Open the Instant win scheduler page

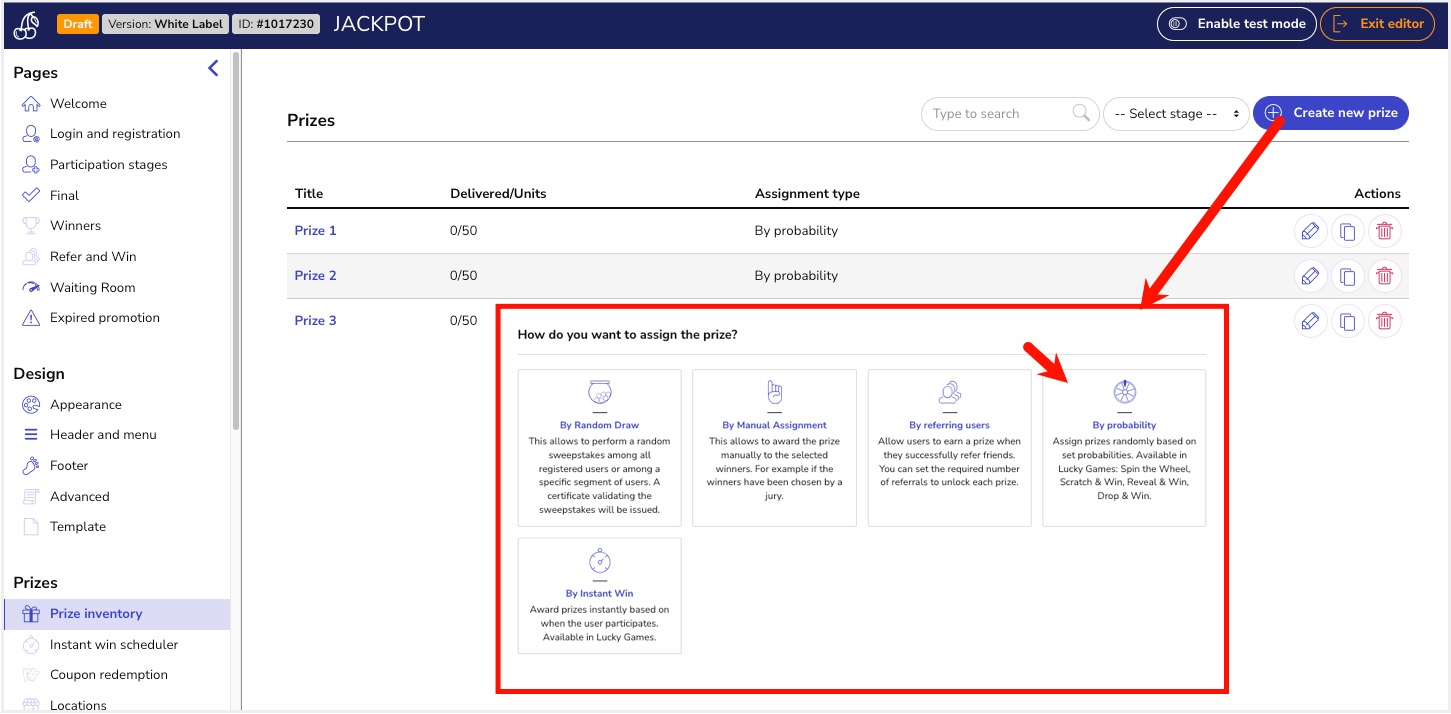point(114,645)
